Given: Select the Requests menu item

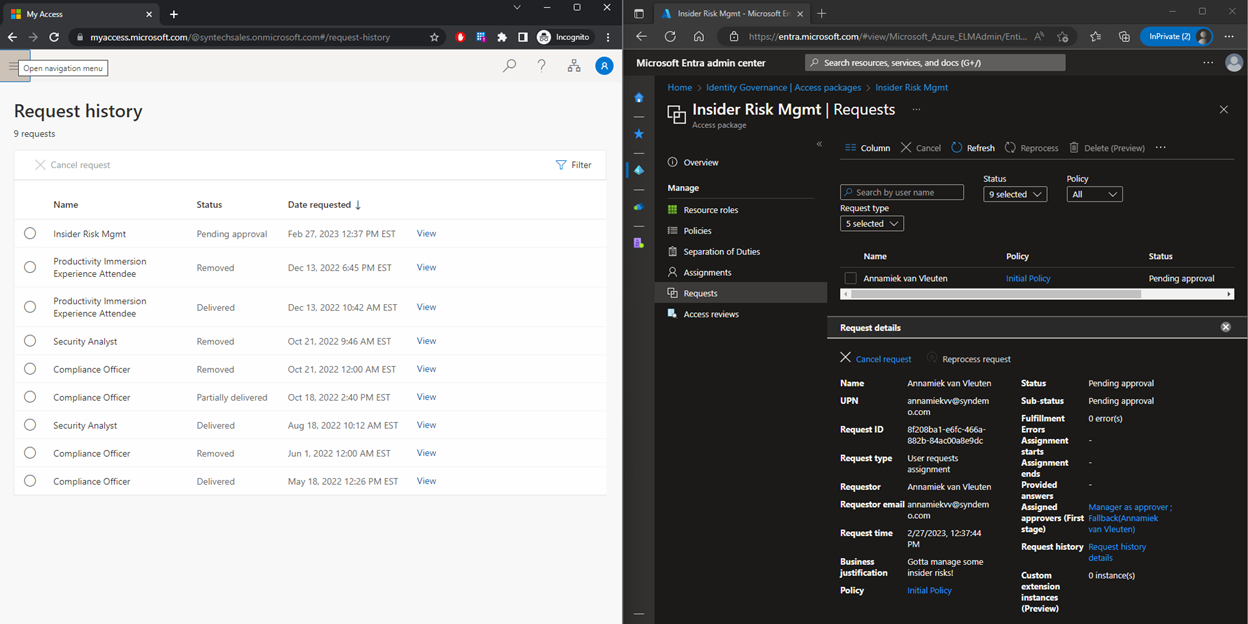Looking at the screenshot, I should (741, 293).
